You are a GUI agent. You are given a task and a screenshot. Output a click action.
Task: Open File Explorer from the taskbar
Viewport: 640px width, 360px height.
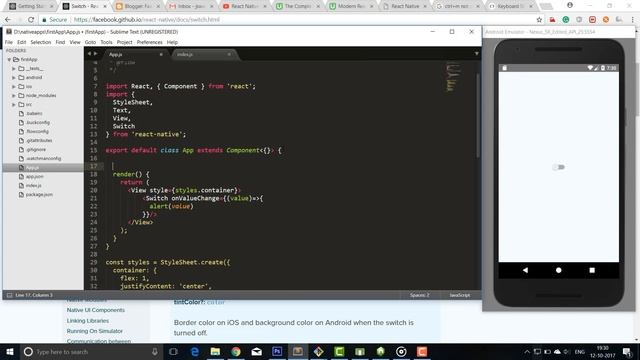pos(215,352)
